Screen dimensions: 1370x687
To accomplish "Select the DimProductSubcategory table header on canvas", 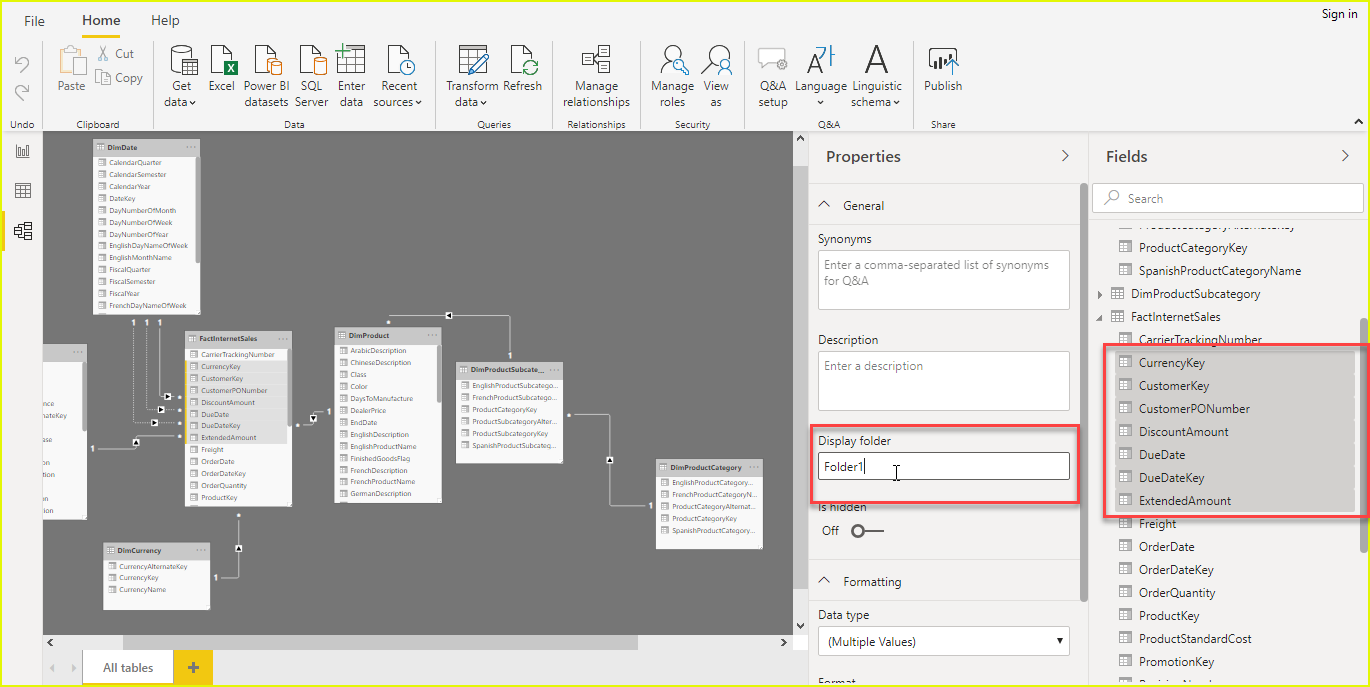I will [509, 369].
